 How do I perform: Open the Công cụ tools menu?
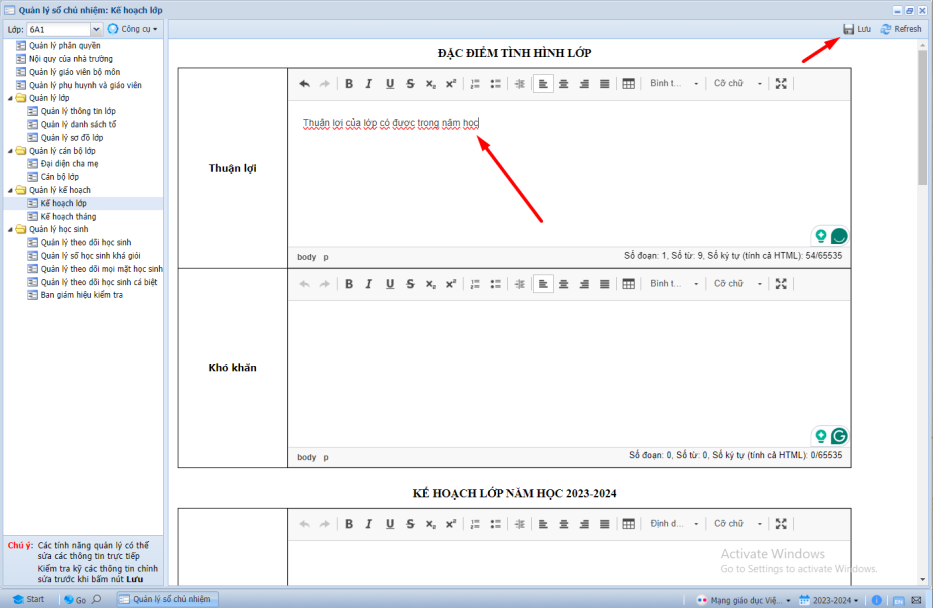pyautogui.click(x=133, y=29)
